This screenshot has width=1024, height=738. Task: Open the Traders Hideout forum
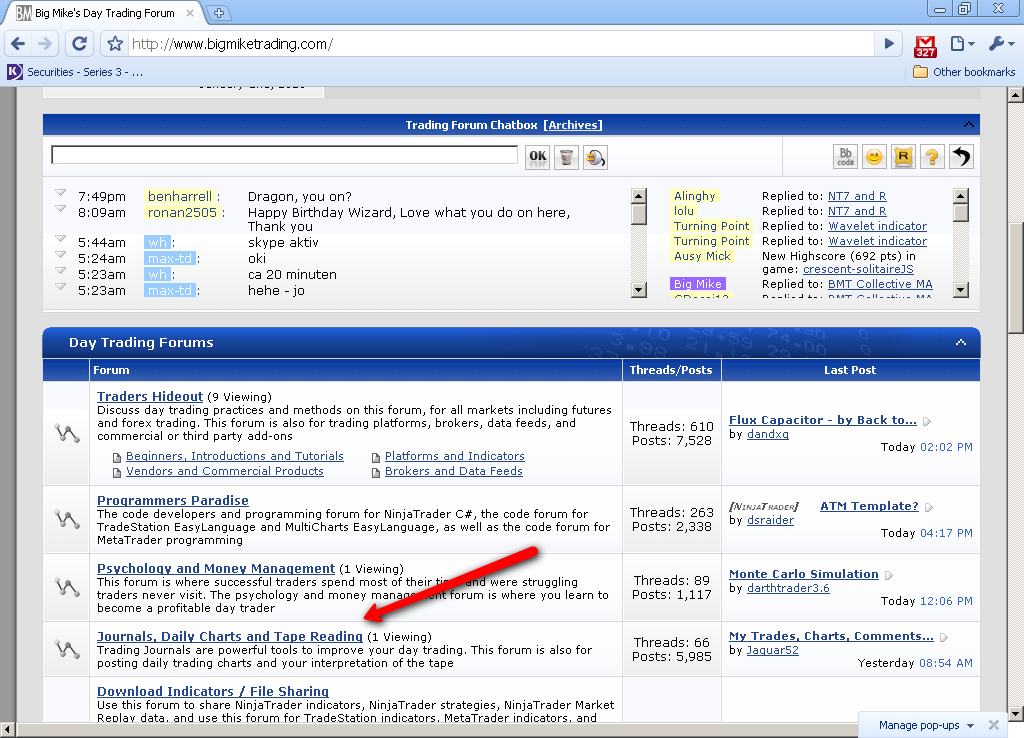point(150,396)
